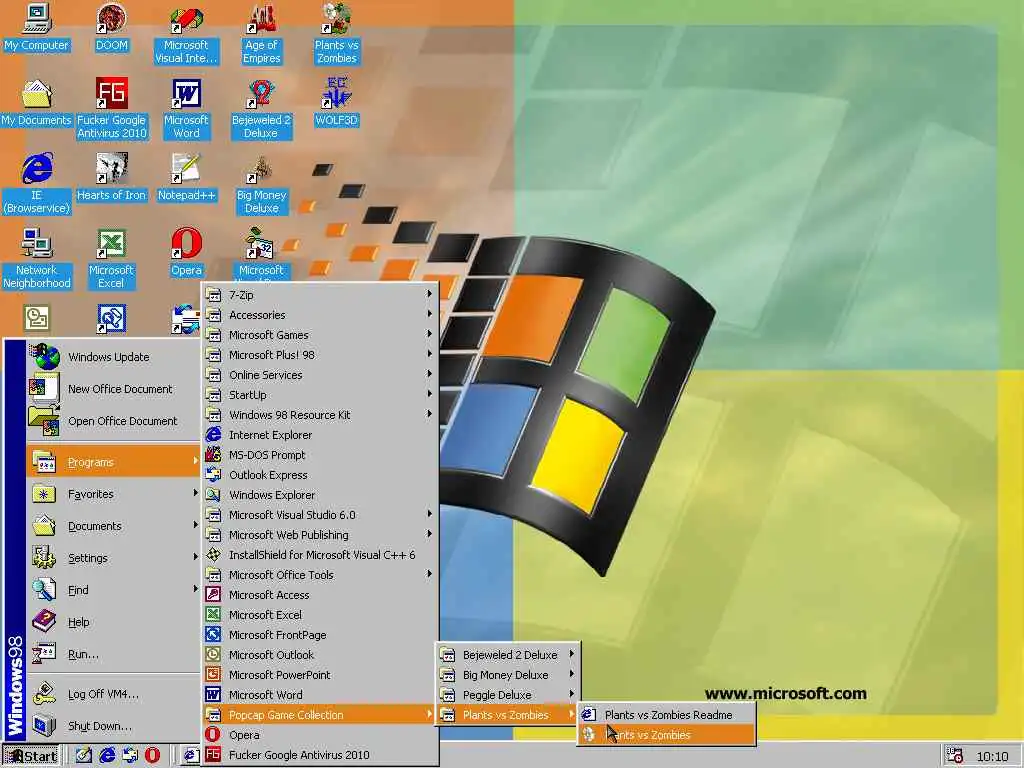Viewport: 1024px width, 768px height.
Task: Click the Bejeweled 2 Deluxe desktop icon
Action: tap(261, 109)
